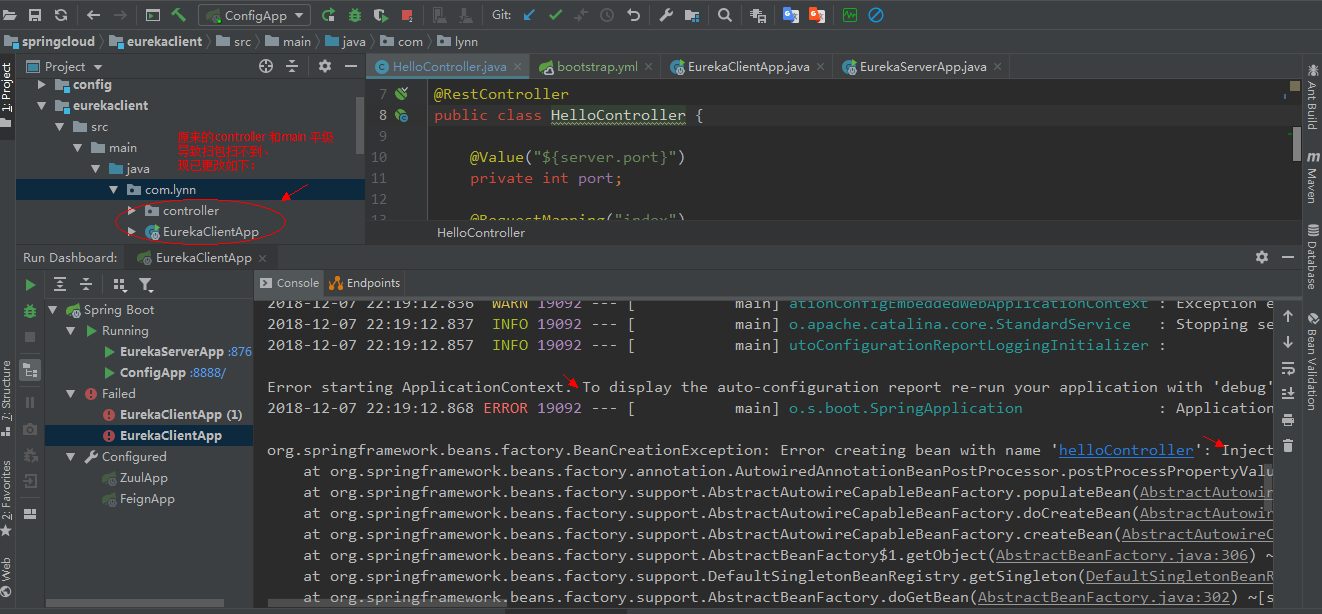The height and width of the screenshot is (614, 1322).
Task: Click lynn in the breadcrumb bar
Action: (x=466, y=42)
